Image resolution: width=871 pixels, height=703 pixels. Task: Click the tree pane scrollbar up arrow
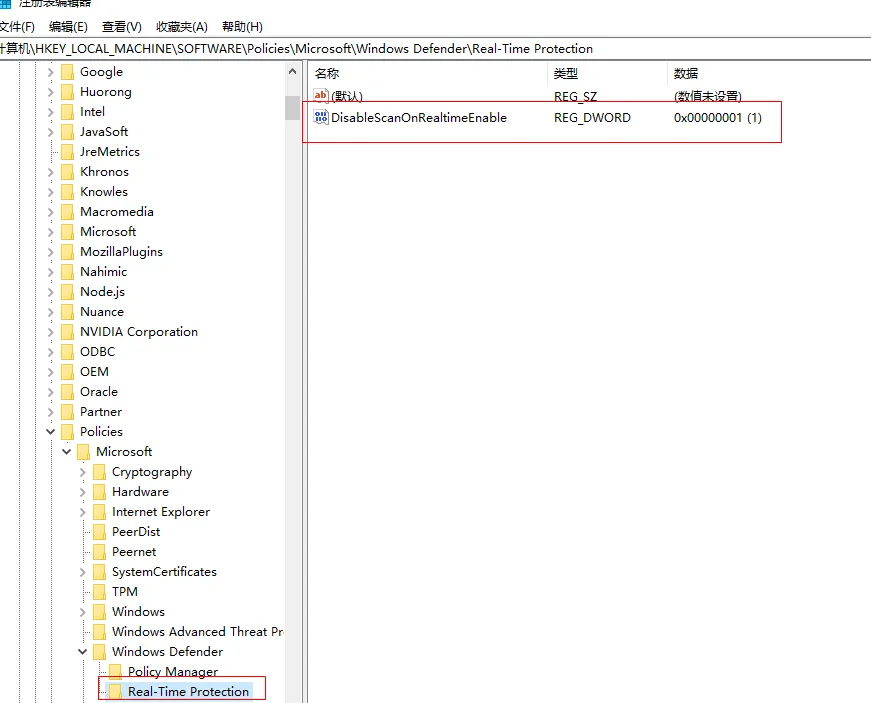pos(292,72)
